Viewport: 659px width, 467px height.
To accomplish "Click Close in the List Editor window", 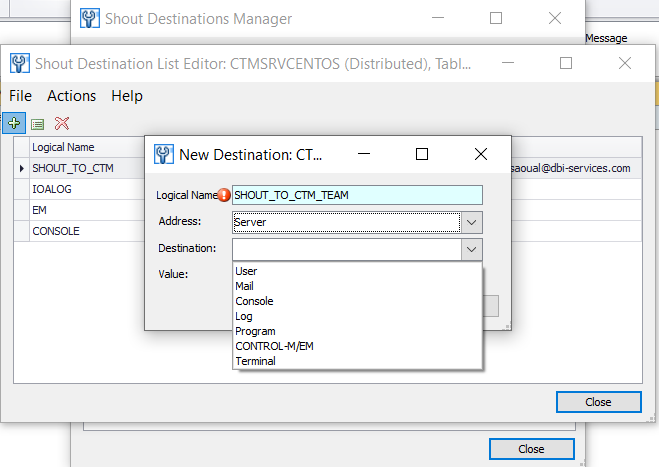I will (x=598, y=402).
